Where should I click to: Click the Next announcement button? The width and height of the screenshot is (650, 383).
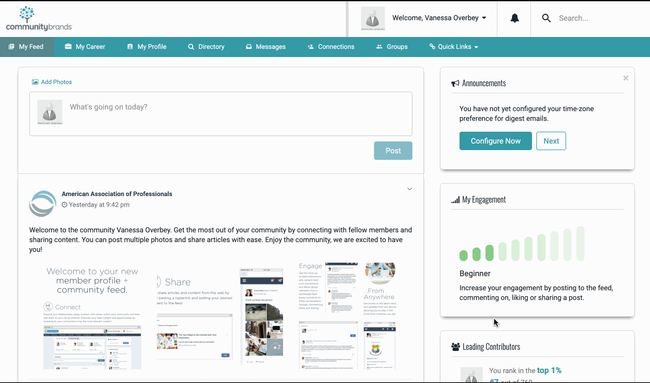tap(551, 141)
